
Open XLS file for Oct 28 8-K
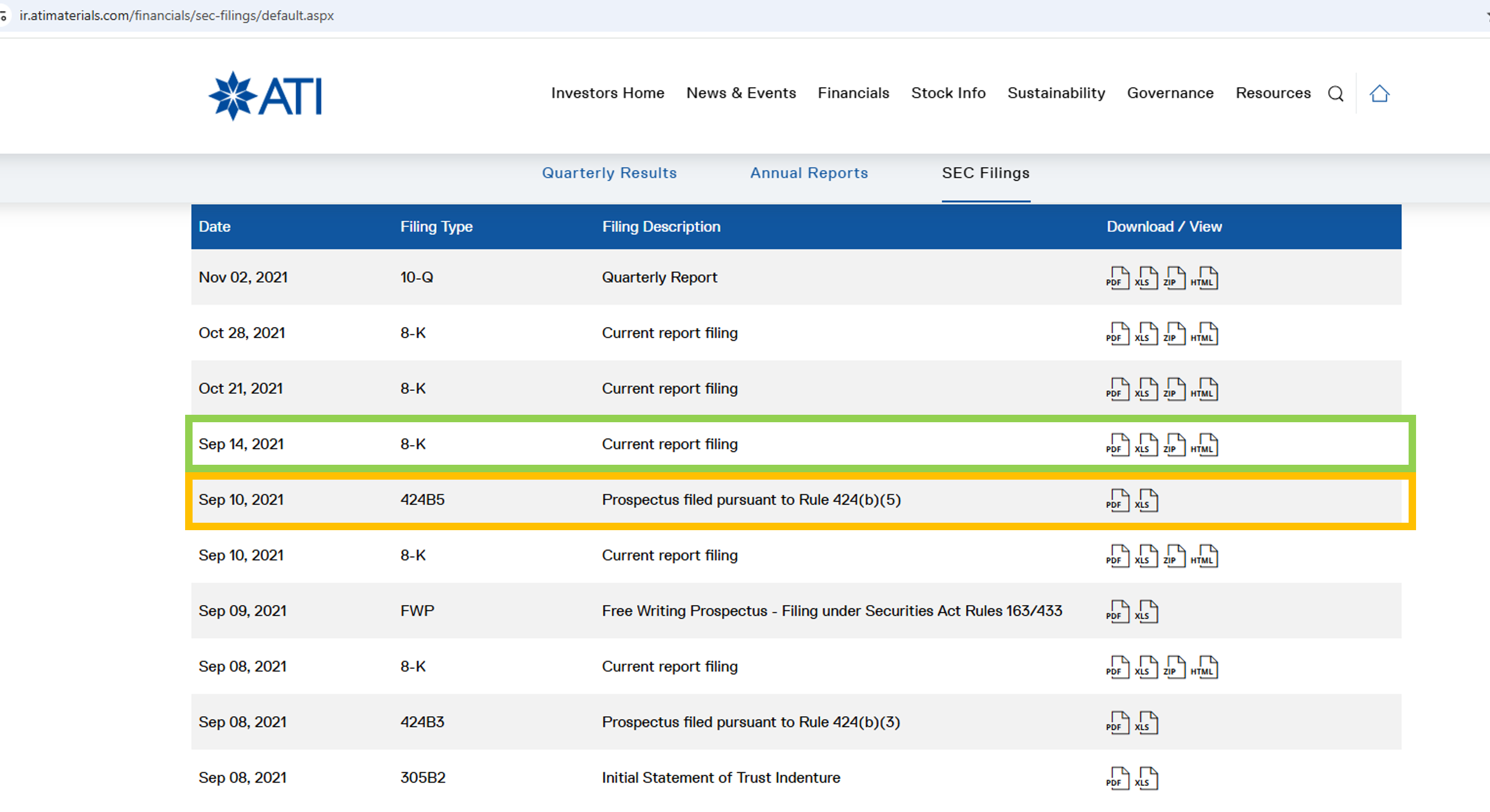(1146, 334)
